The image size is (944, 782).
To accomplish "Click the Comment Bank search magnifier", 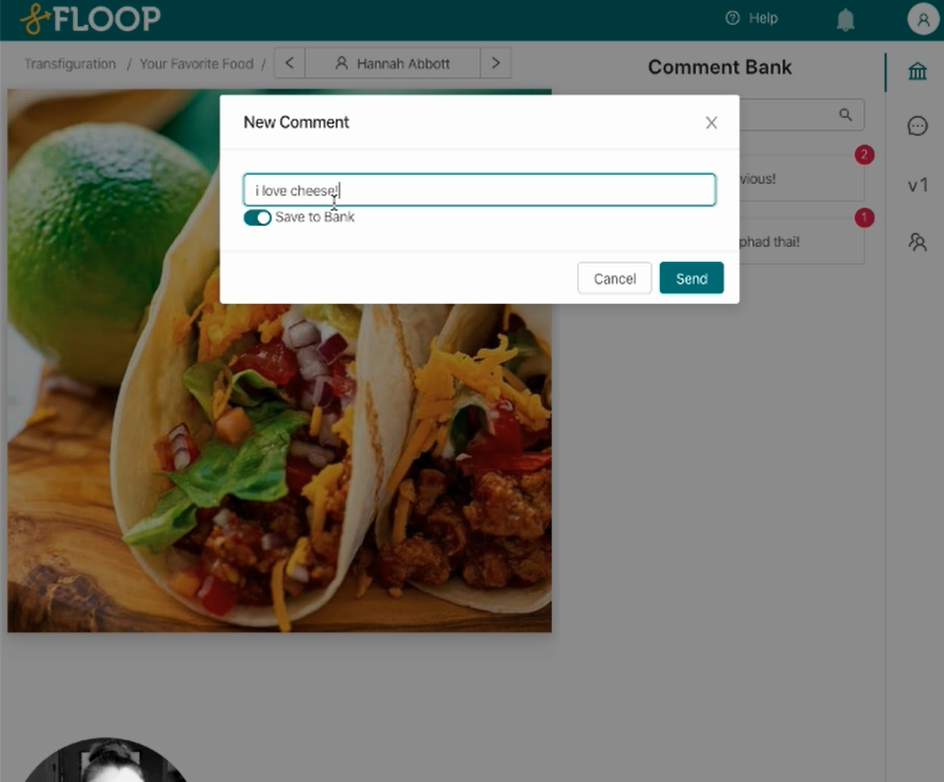I will point(846,115).
